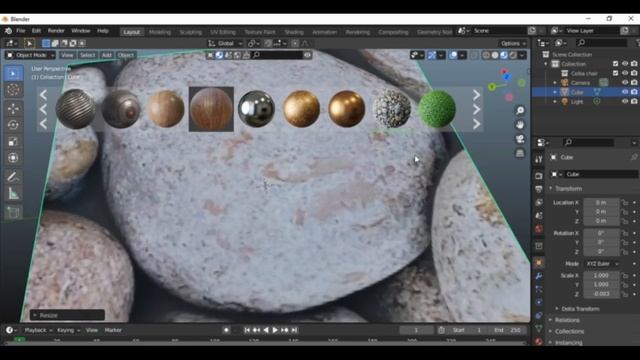Expand the Collections panel in properties
Screen dimensions: 640x360
569,331
